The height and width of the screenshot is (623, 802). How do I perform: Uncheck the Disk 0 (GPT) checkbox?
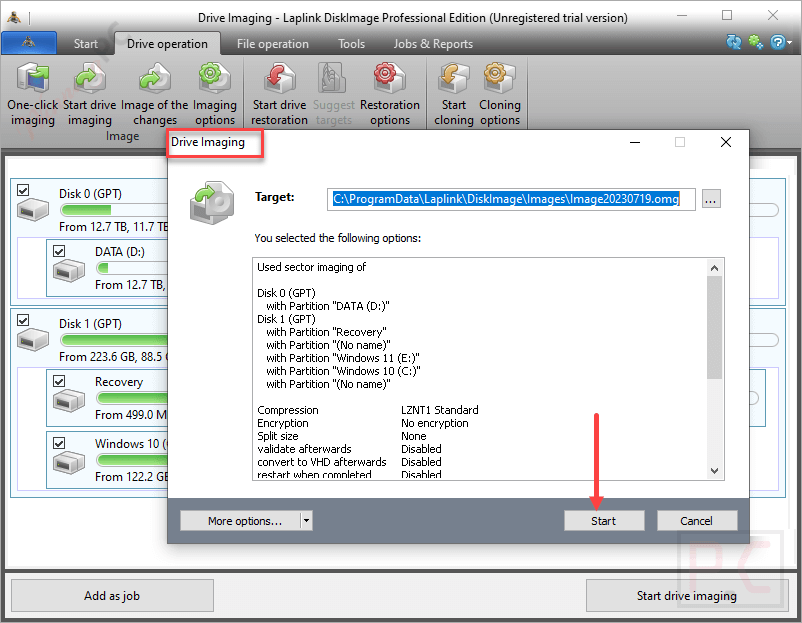tap(23, 190)
